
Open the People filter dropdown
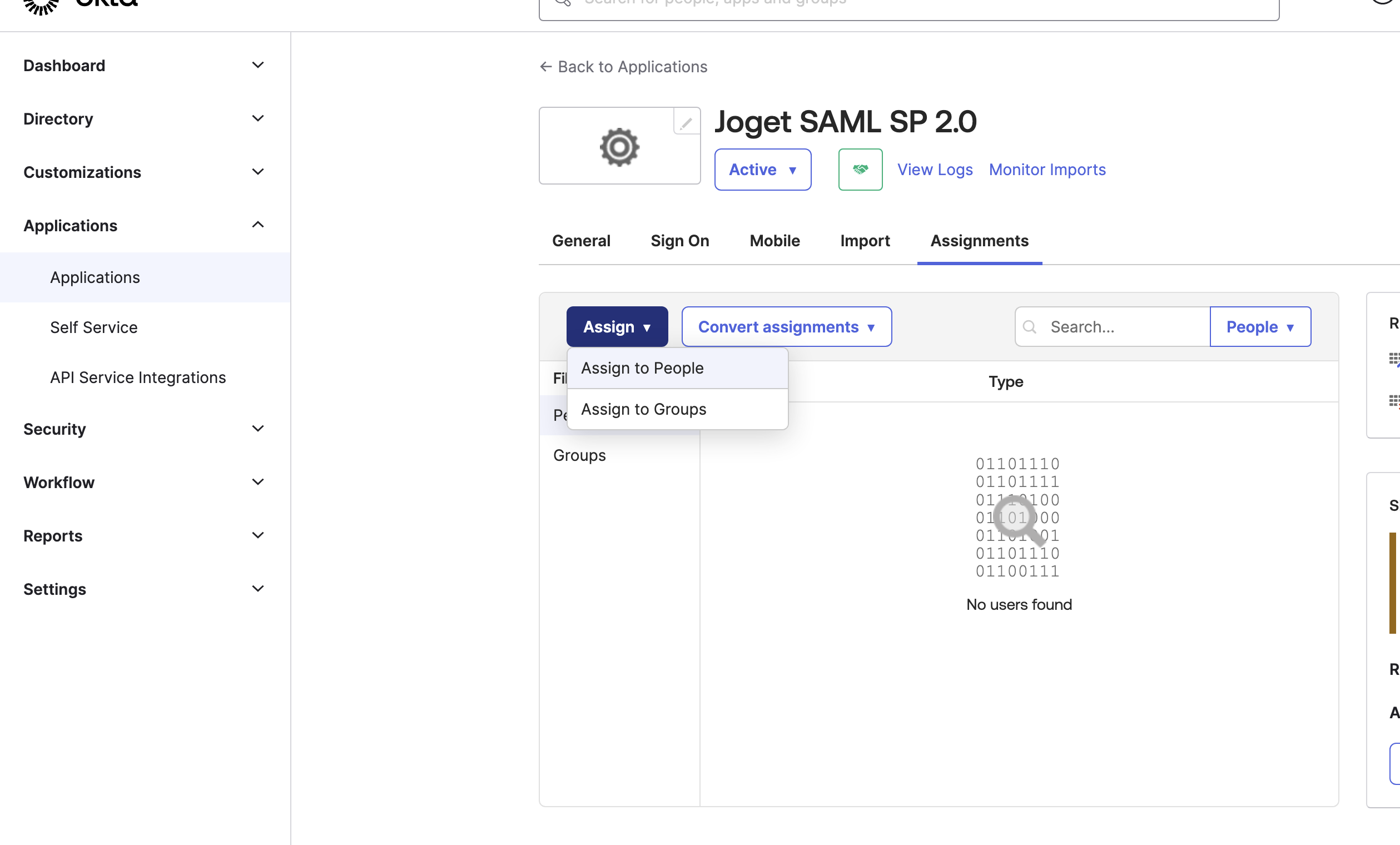[1259, 327]
